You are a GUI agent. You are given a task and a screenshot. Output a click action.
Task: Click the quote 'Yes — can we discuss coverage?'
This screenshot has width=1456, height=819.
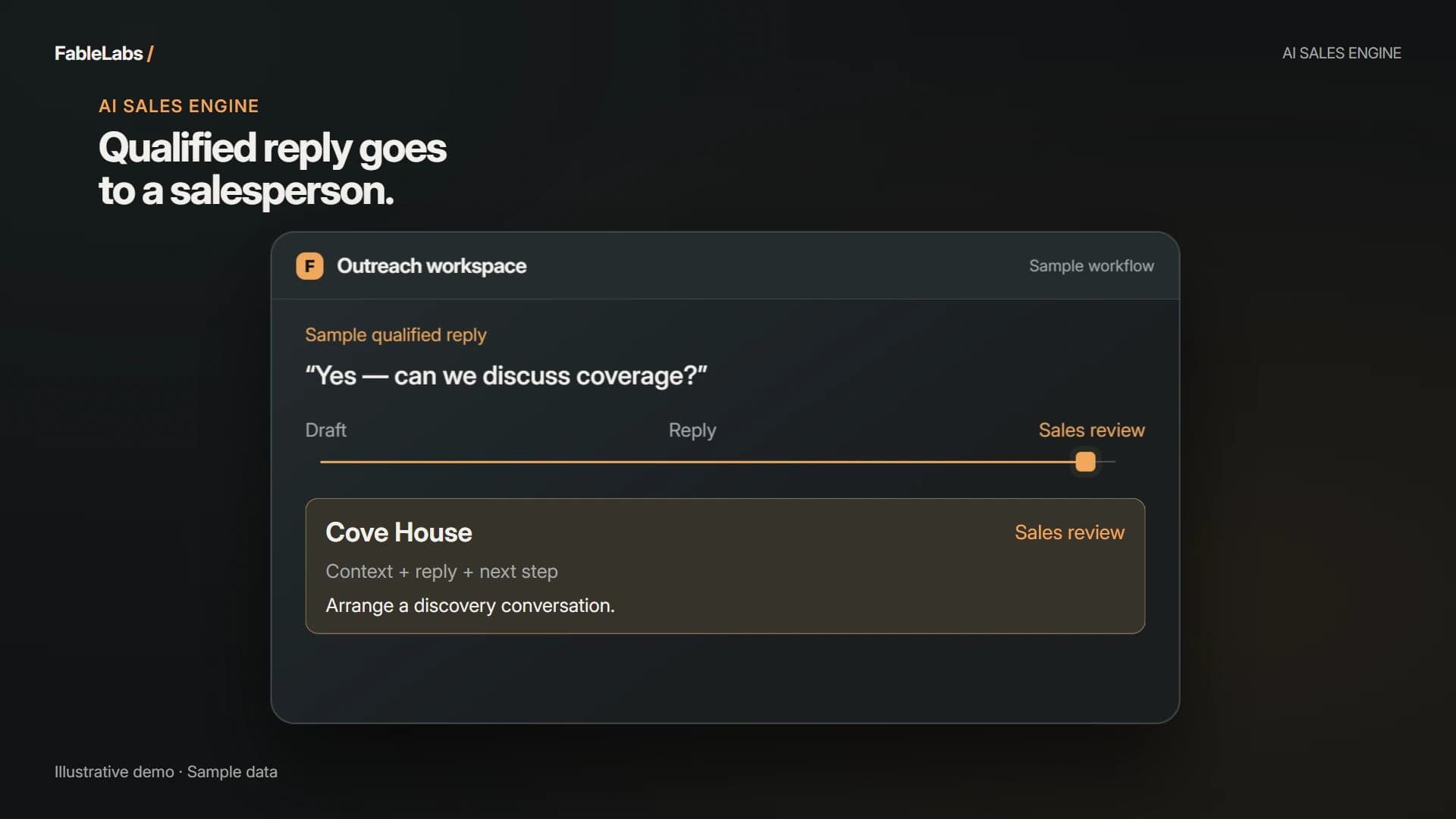coord(506,375)
